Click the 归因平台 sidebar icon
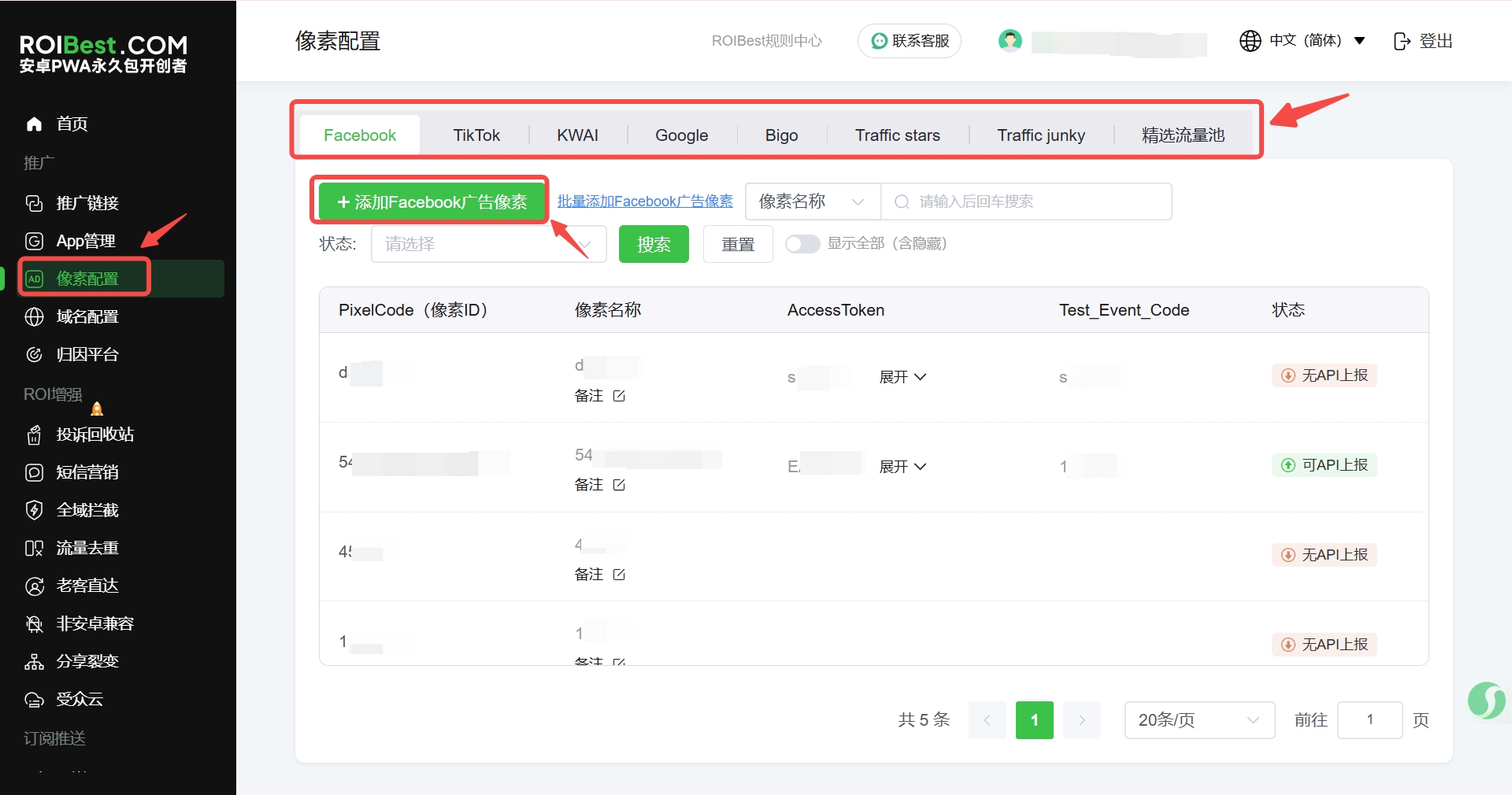This screenshot has width=1512, height=795. 34,354
